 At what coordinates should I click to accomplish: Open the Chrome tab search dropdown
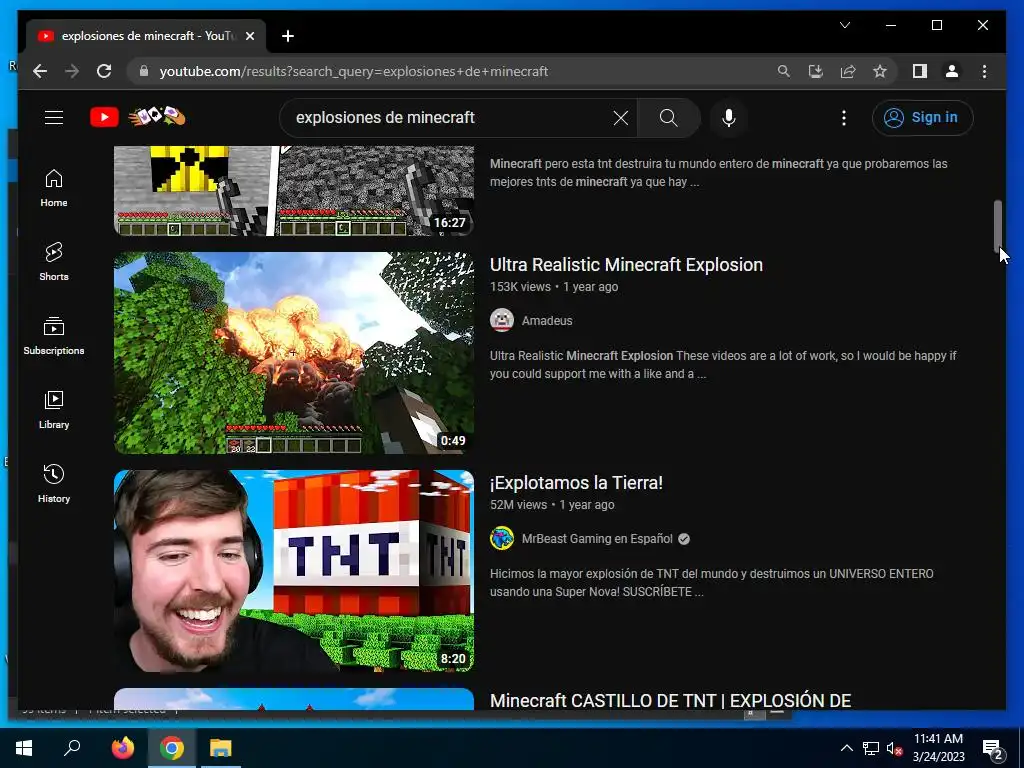(x=844, y=25)
